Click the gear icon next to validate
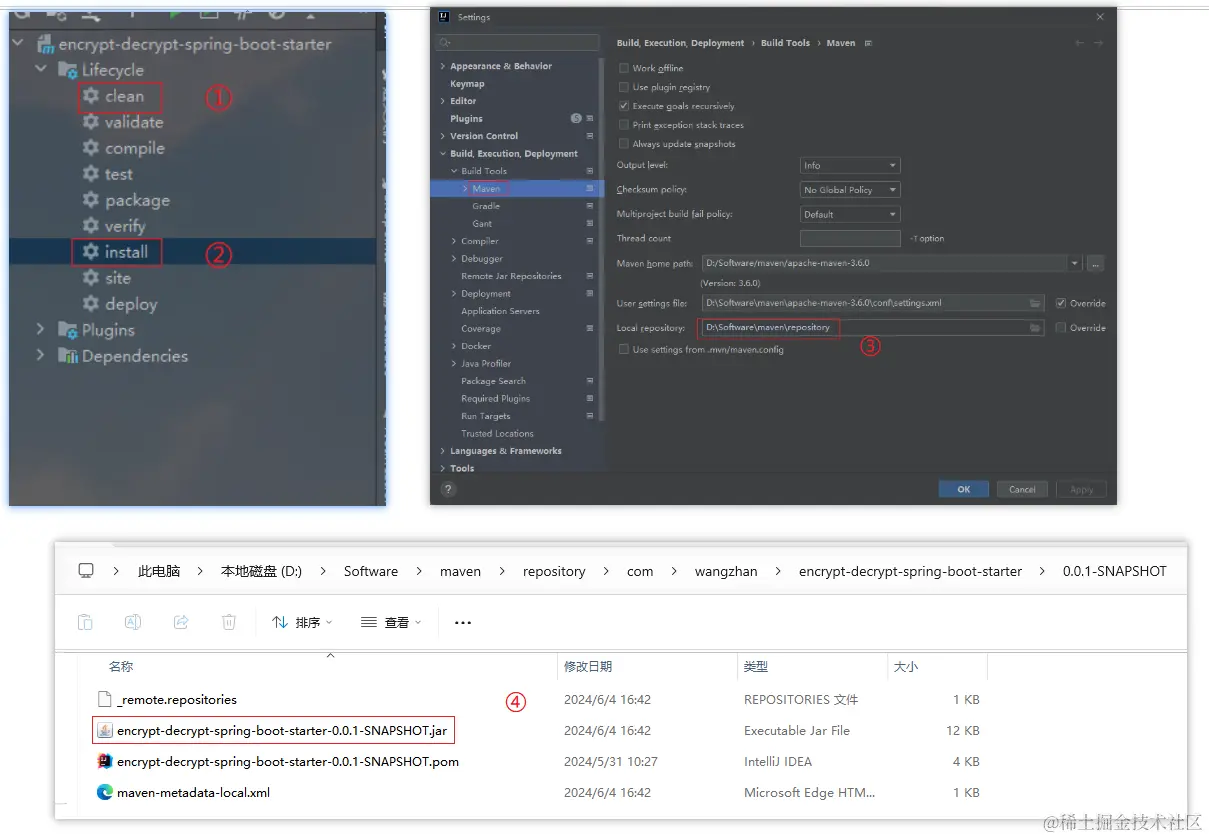 [91, 122]
